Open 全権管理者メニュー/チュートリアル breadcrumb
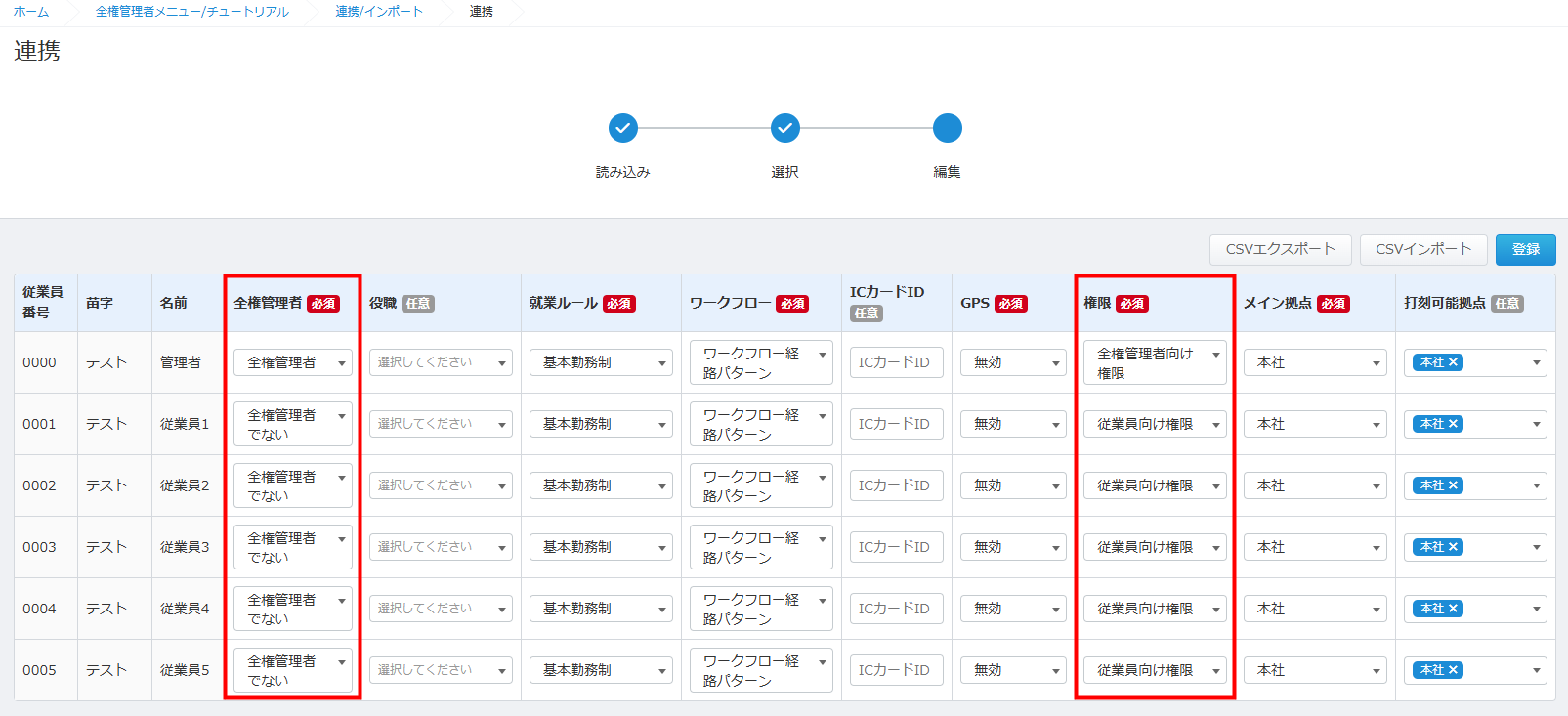Screen dimensions: 1568x716 point(191,12)
